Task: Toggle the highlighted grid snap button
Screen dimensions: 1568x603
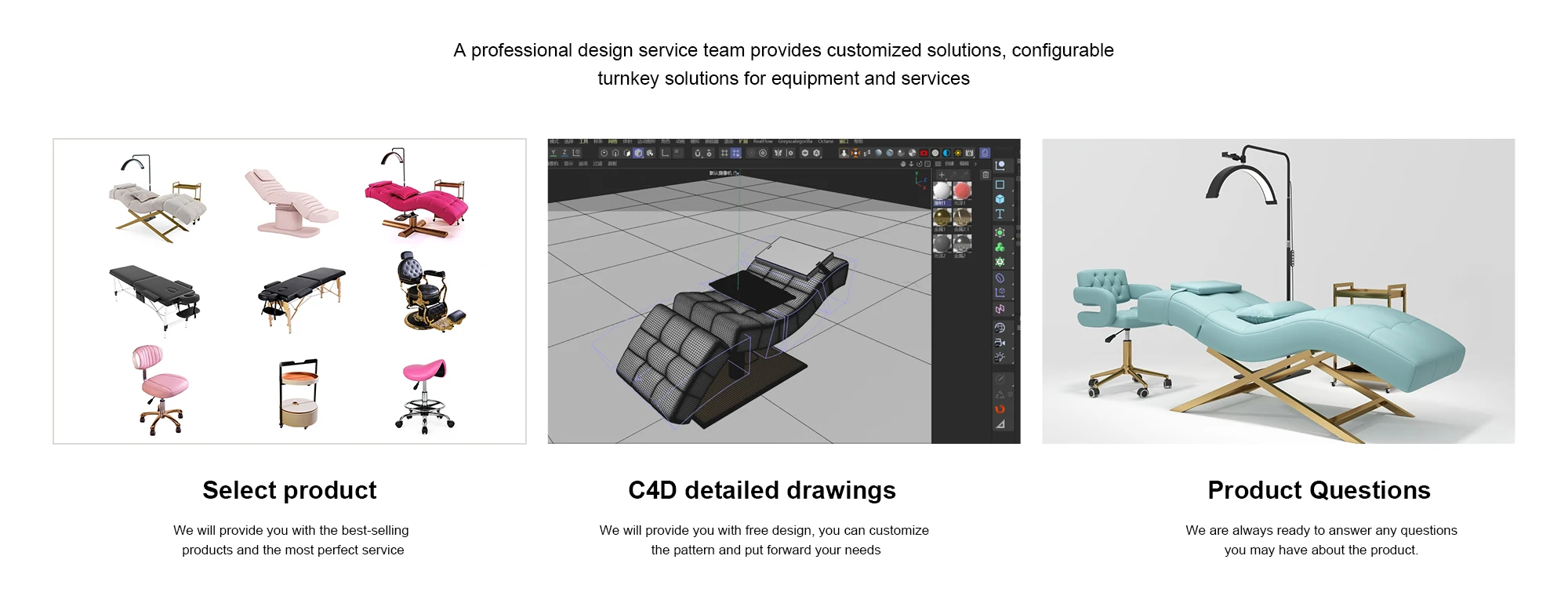Action: [x=735, y=153]
